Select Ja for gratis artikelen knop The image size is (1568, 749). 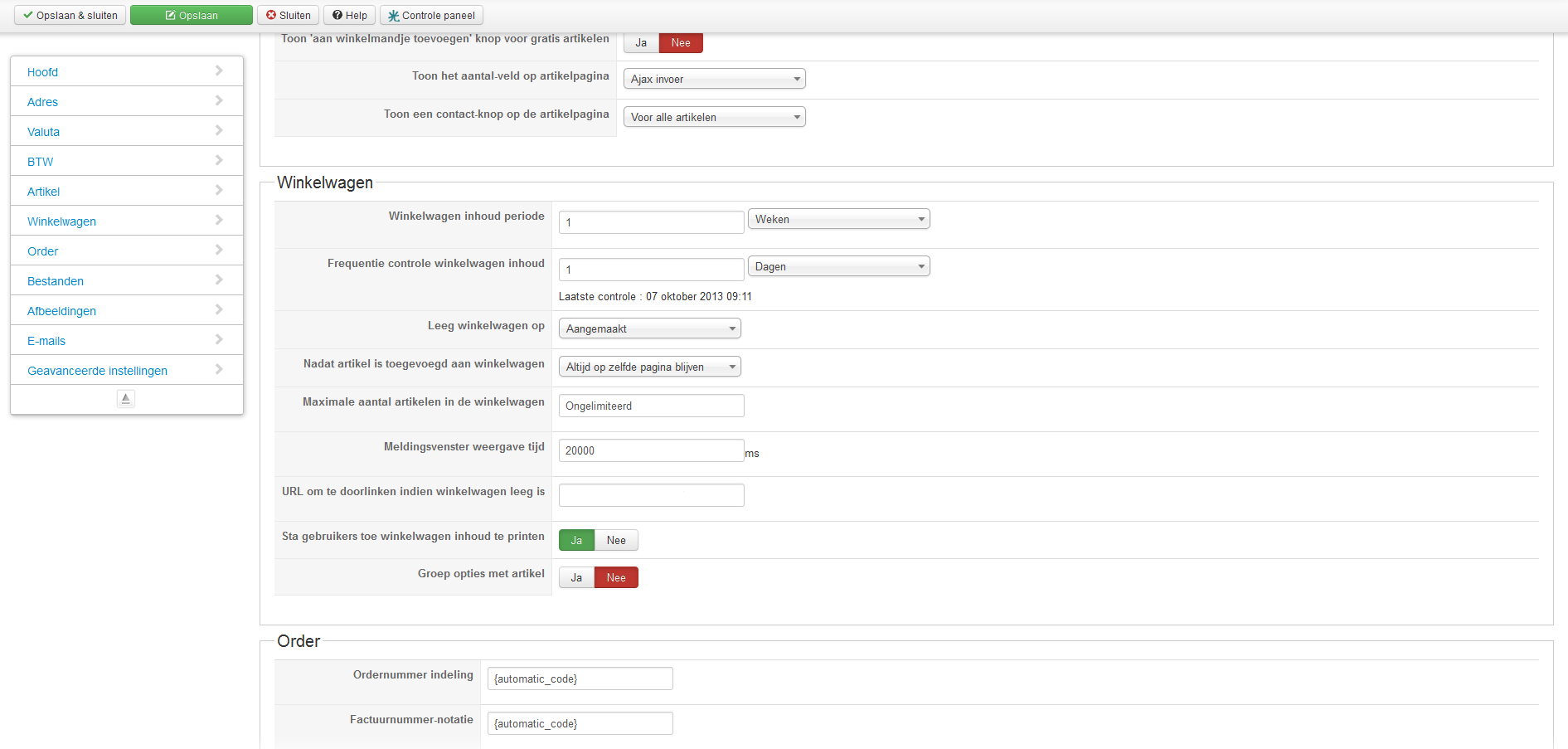pos(641,42)
